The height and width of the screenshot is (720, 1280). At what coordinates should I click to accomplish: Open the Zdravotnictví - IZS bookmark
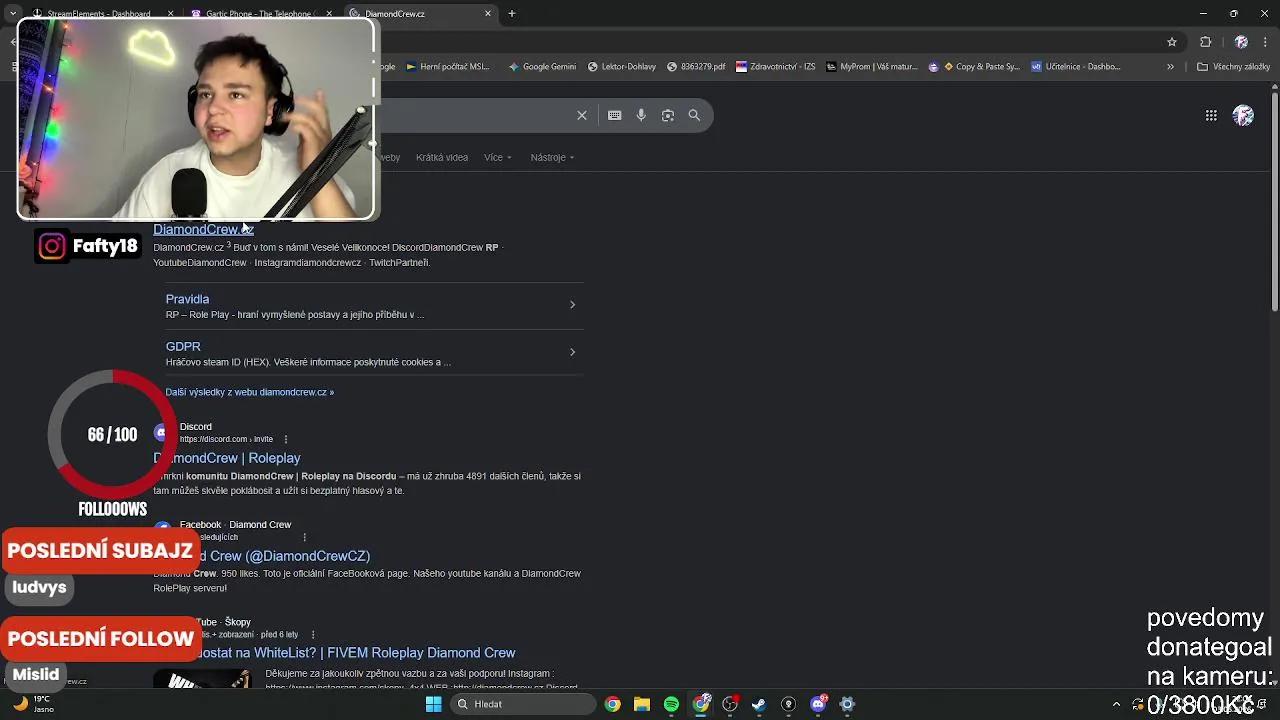776,67
